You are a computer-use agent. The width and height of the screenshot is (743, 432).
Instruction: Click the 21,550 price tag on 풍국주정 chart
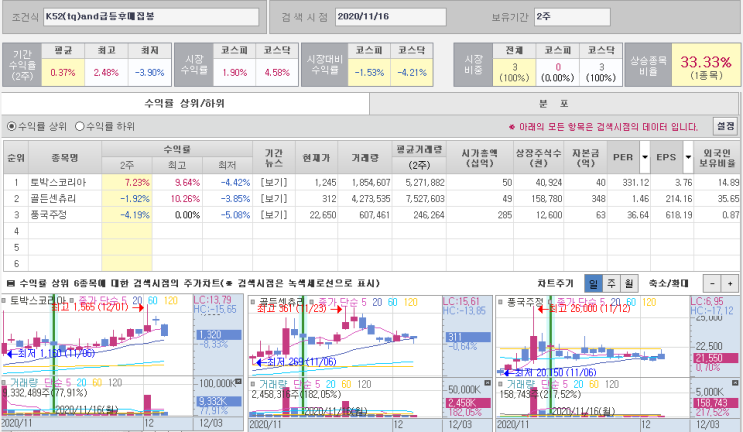coord(716,359)
